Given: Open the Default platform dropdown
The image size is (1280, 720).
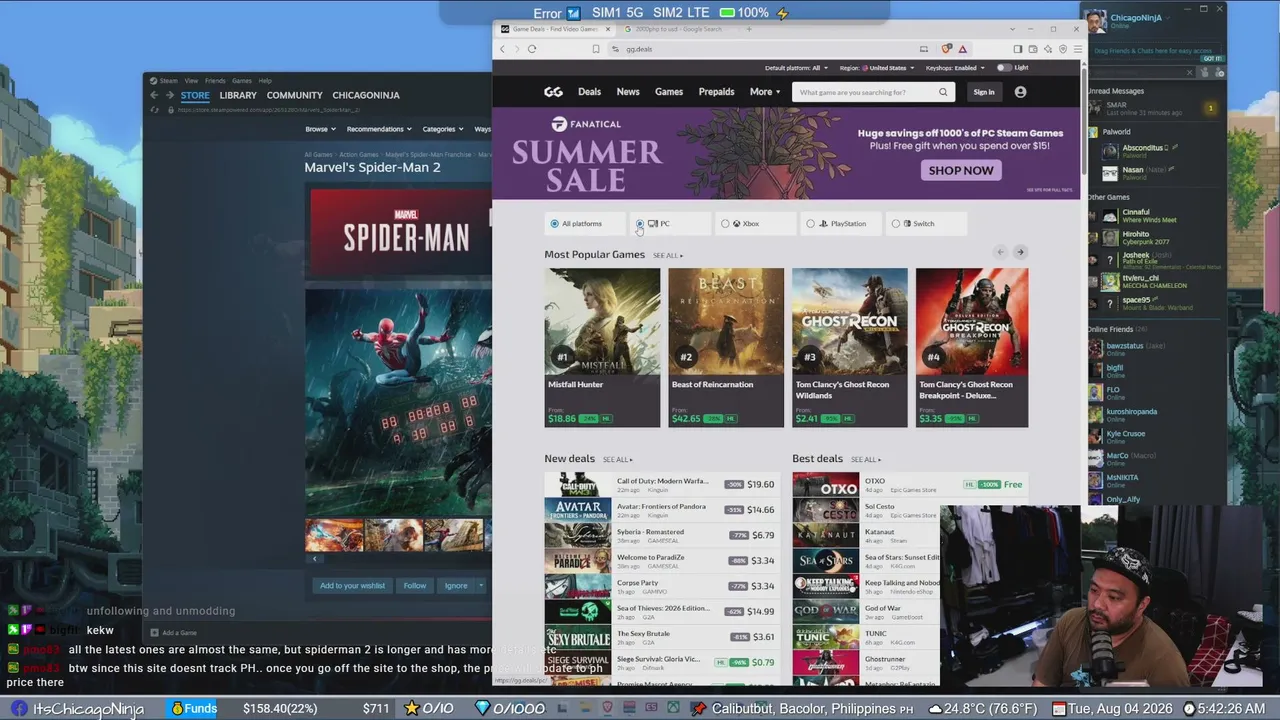Looking at the screenshot, I should coord(797,68).
